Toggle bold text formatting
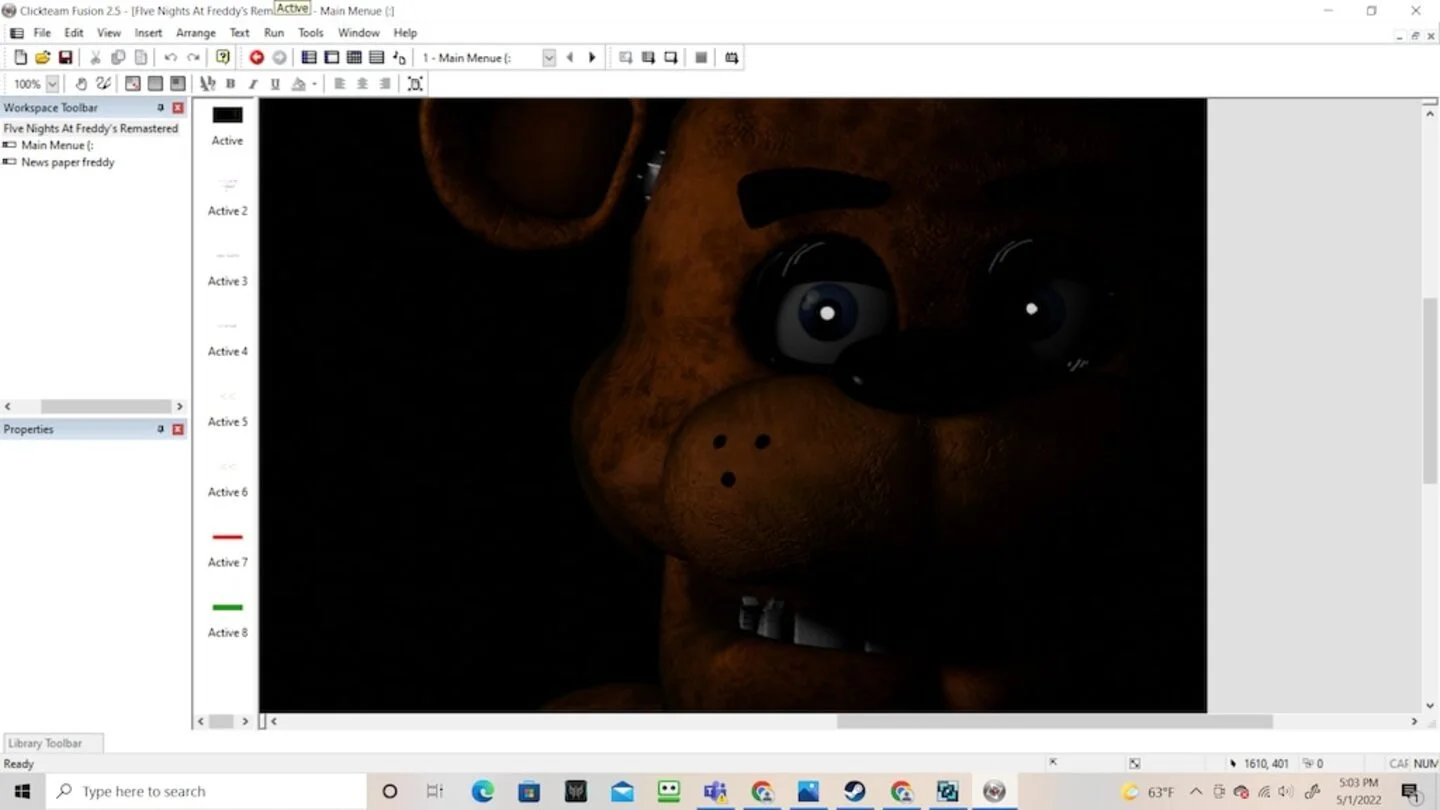The image size is (1440, 810). click(230, 84)
